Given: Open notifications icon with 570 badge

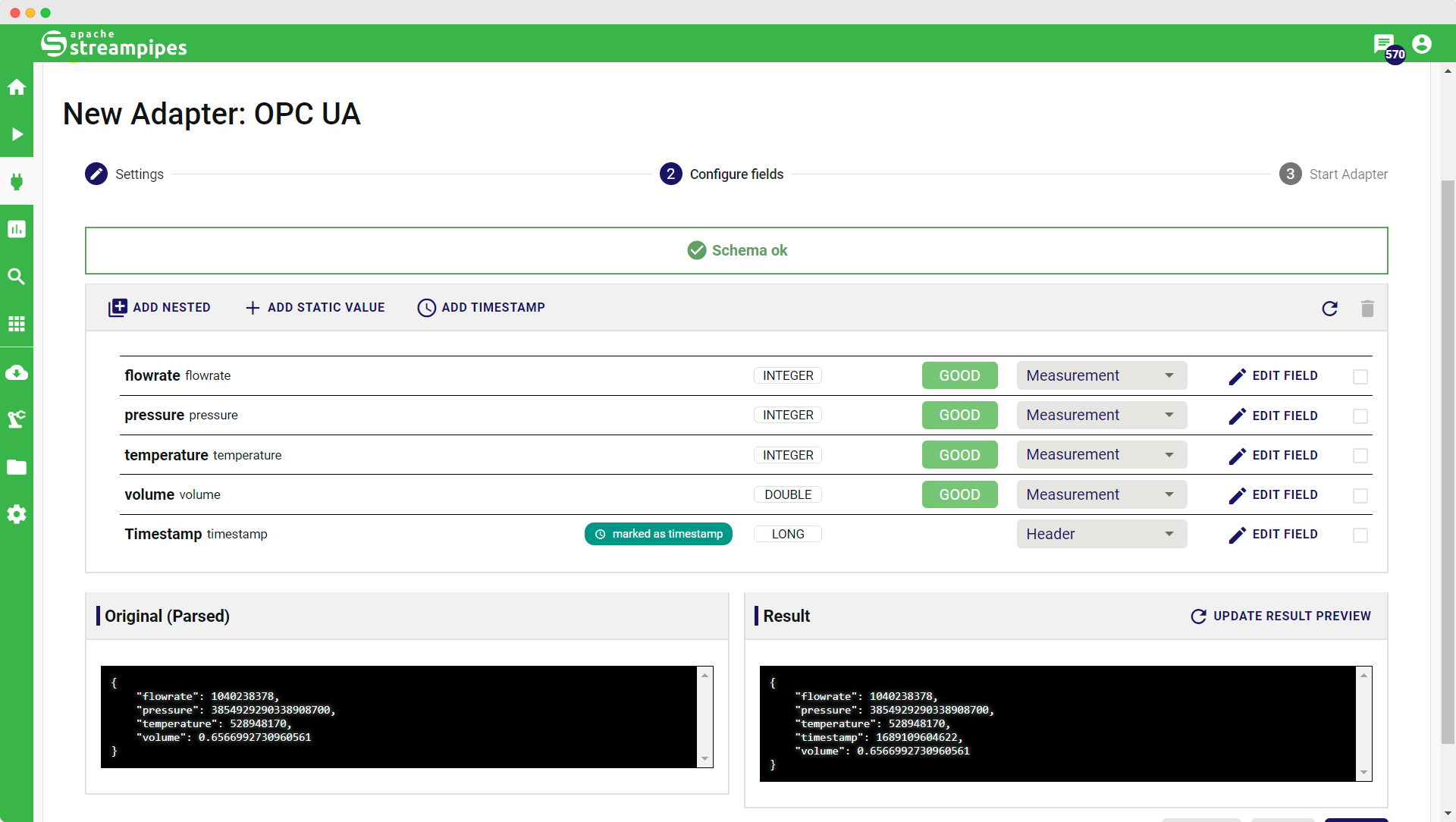Looking at the screenshot, I should click(1385, 45).
